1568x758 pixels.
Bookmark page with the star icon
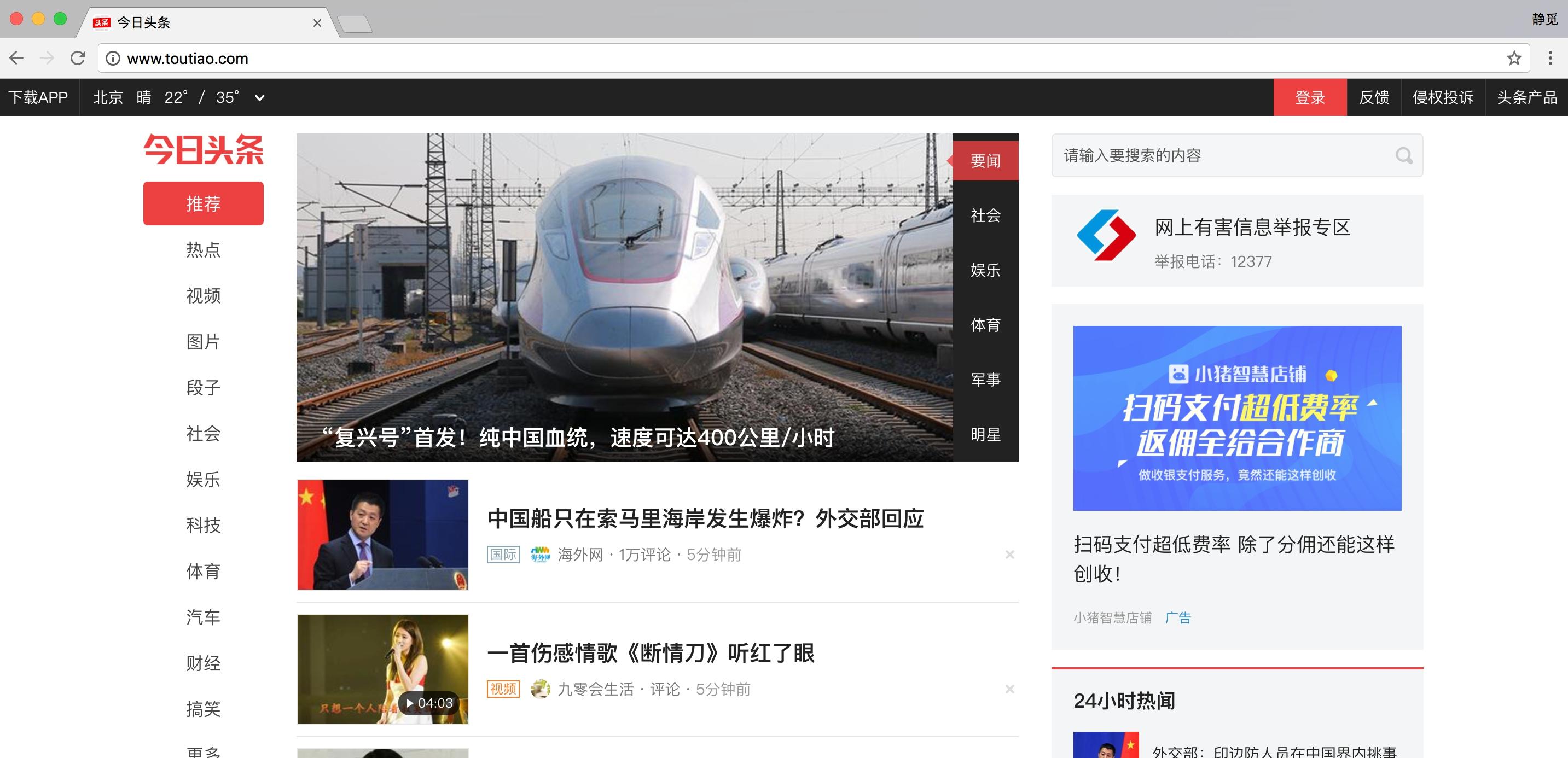tap(1514, 59)
